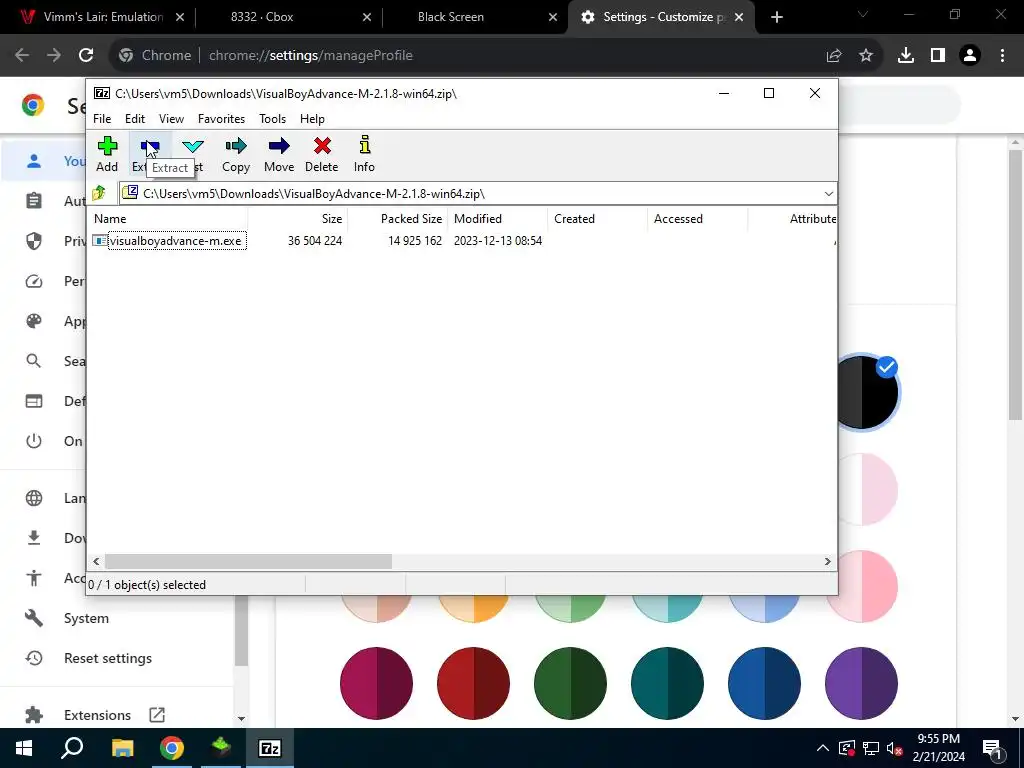The width and height of the screenshot is (1024, 768).
Task: Select the purple theme color swatch
Action: (861, 683)
